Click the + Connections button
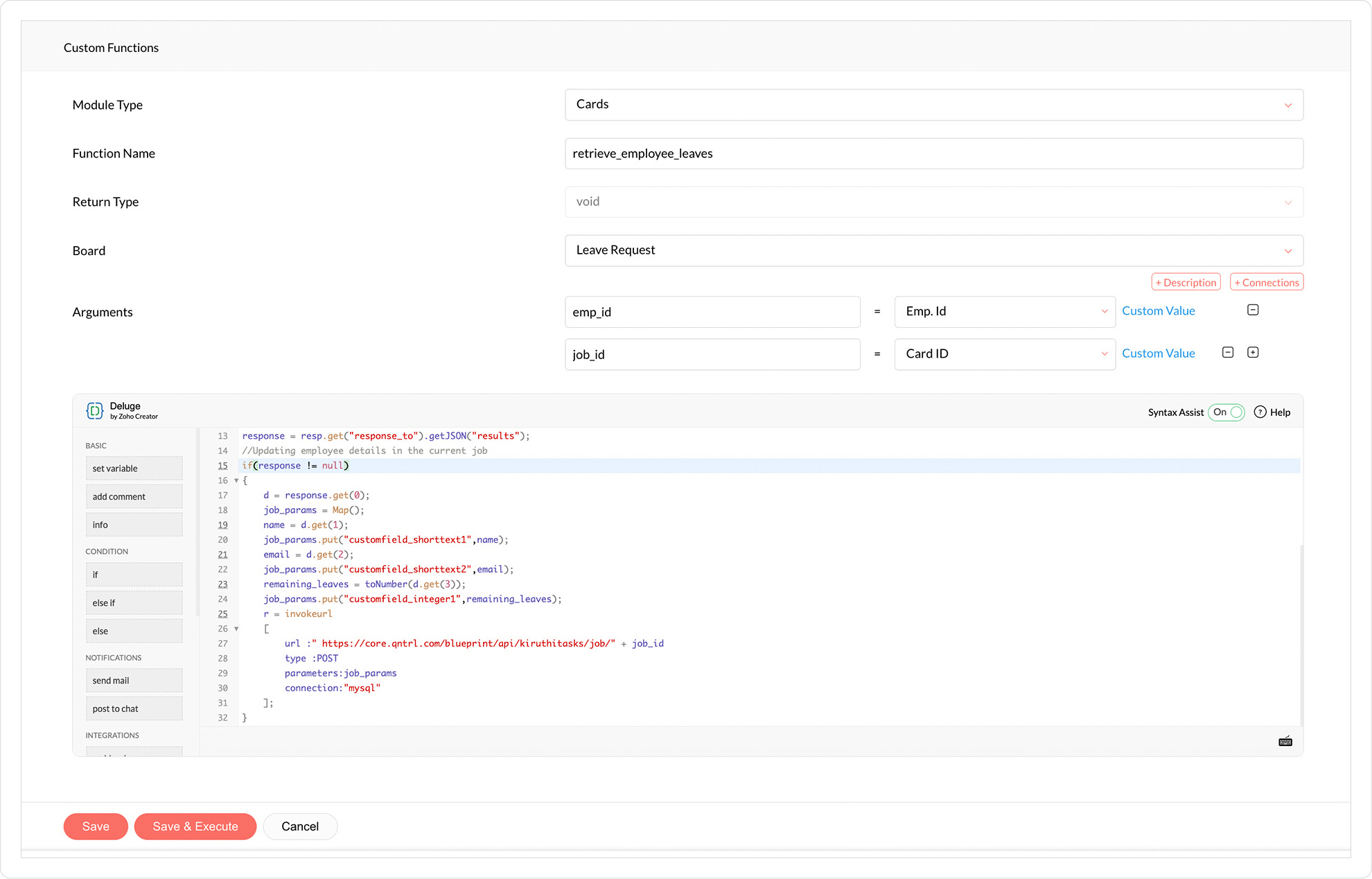 pos(1266,282)
